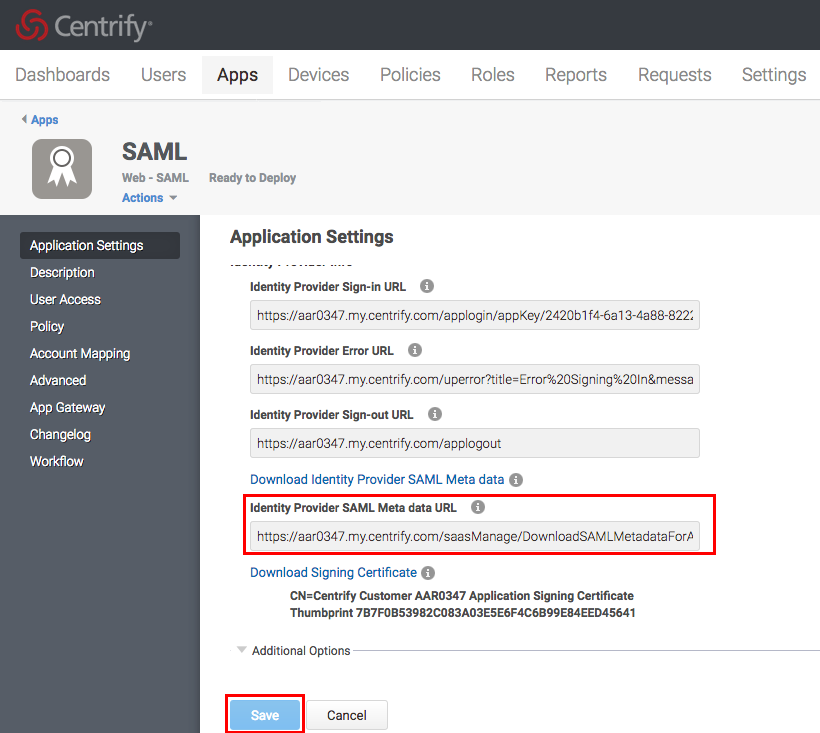
Task: Click info icon next to Identity Provider Sign-in URL
Action: coord(427,286)
